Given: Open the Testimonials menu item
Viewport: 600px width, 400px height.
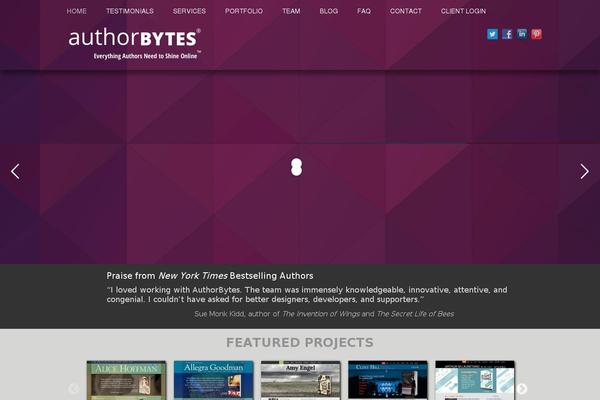Looking at the screenshot, I should pyautogui.click(x=130, y=11).
